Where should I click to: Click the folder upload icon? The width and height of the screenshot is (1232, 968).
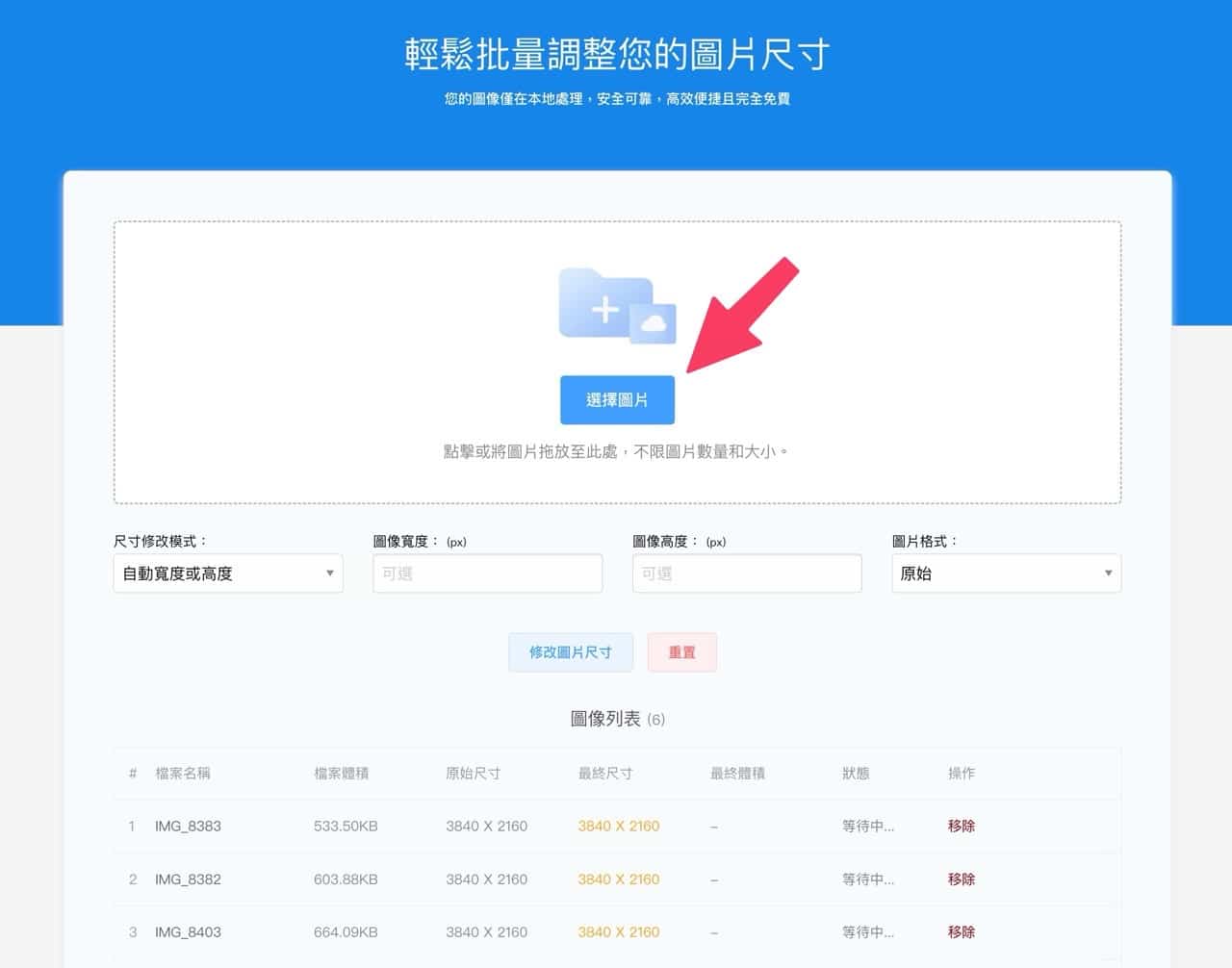pos(604,305)
